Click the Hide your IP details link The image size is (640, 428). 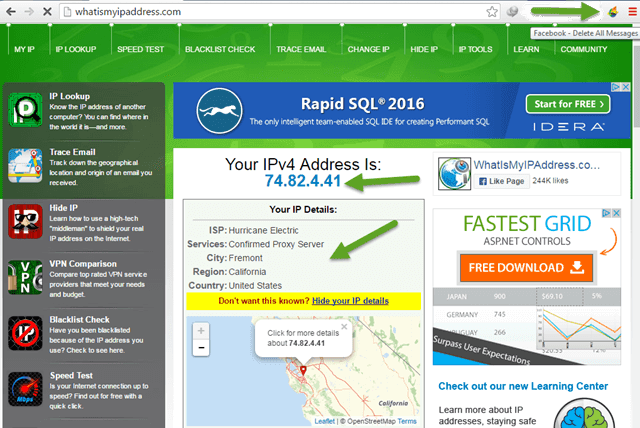(350, 301)
